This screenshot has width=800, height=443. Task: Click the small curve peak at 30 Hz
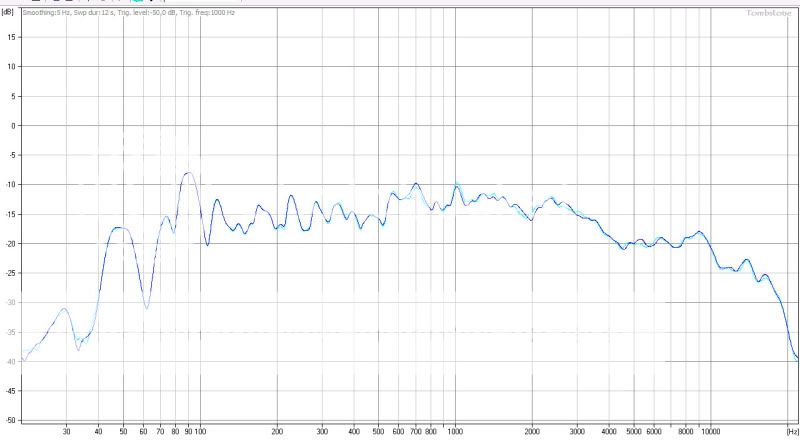pyautogui.click(x=65, y=309)
